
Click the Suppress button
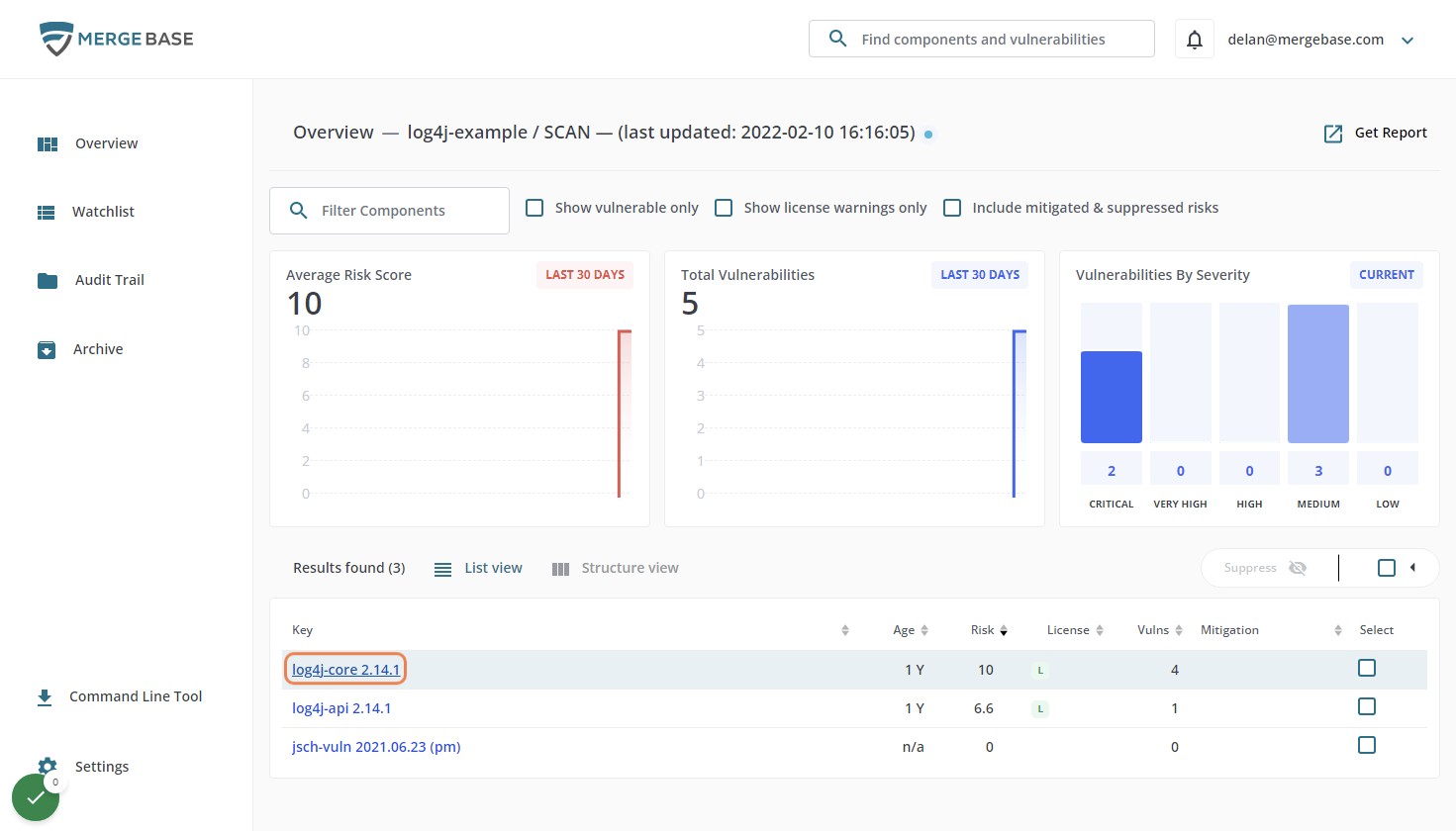coord(1266,568)
